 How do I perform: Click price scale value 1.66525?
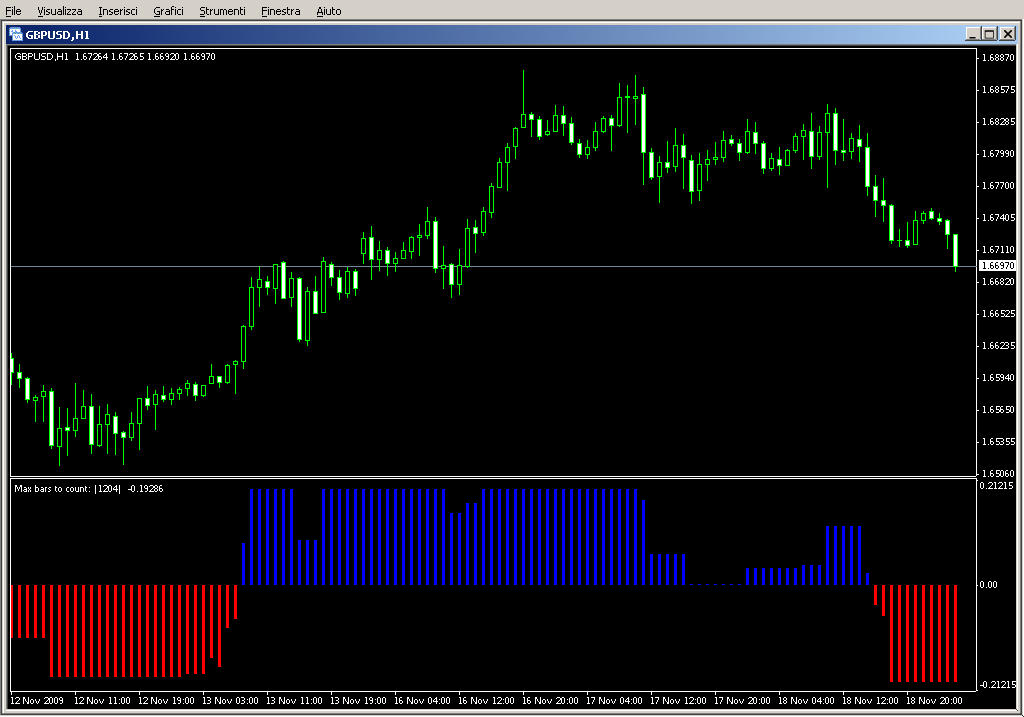(998, 313)
